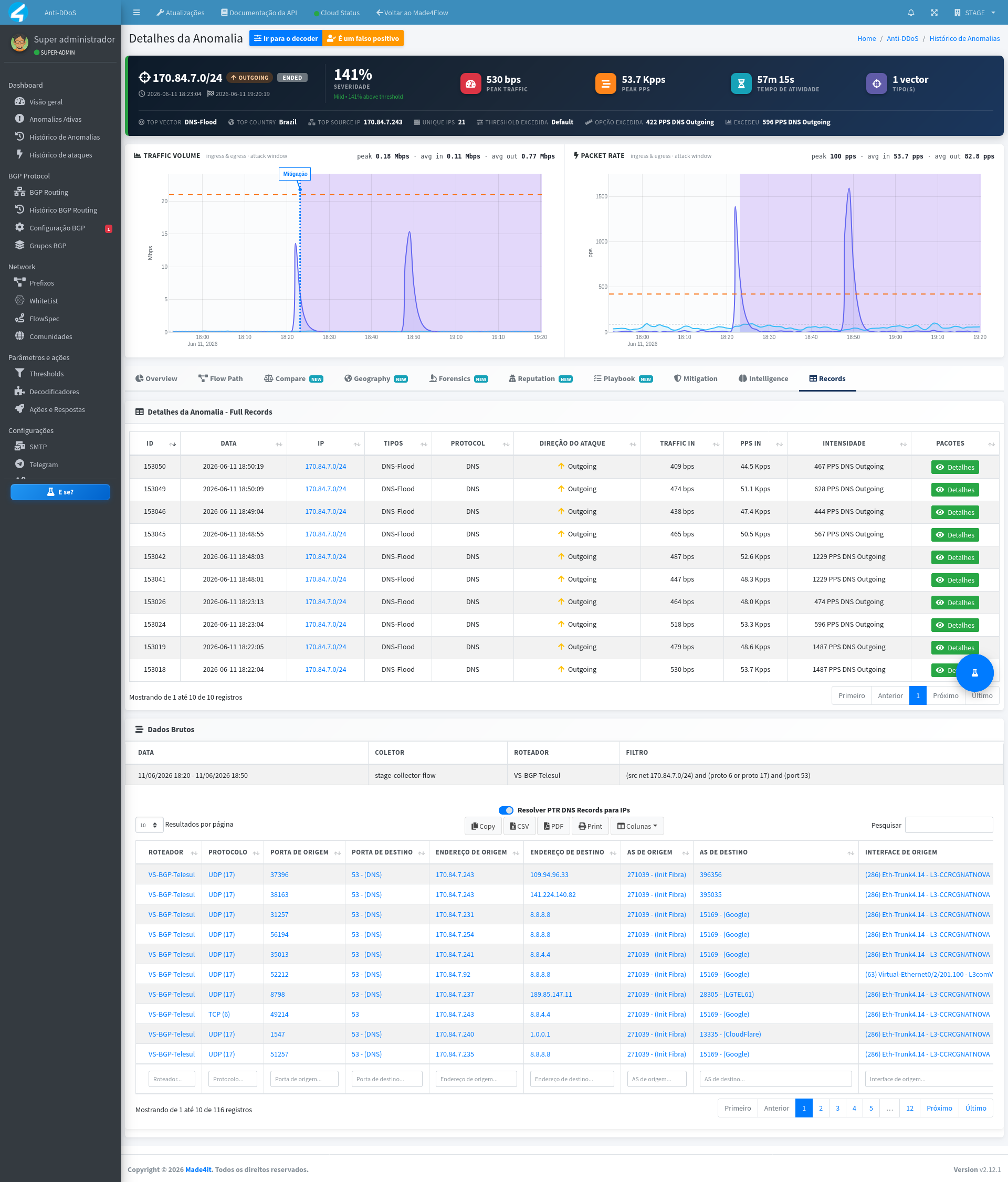Click the orange peak PPS icon

[x=605, y=83]
